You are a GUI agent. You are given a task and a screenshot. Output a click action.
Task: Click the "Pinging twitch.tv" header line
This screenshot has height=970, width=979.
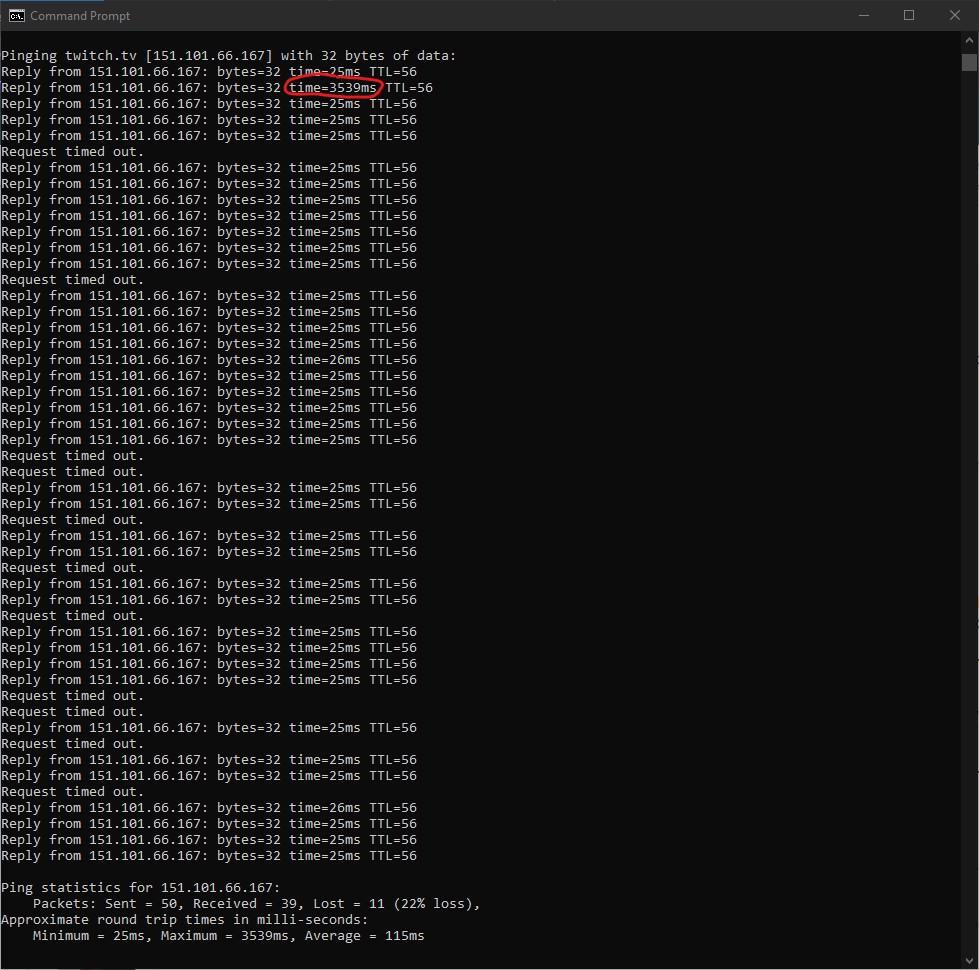(228, 56)
